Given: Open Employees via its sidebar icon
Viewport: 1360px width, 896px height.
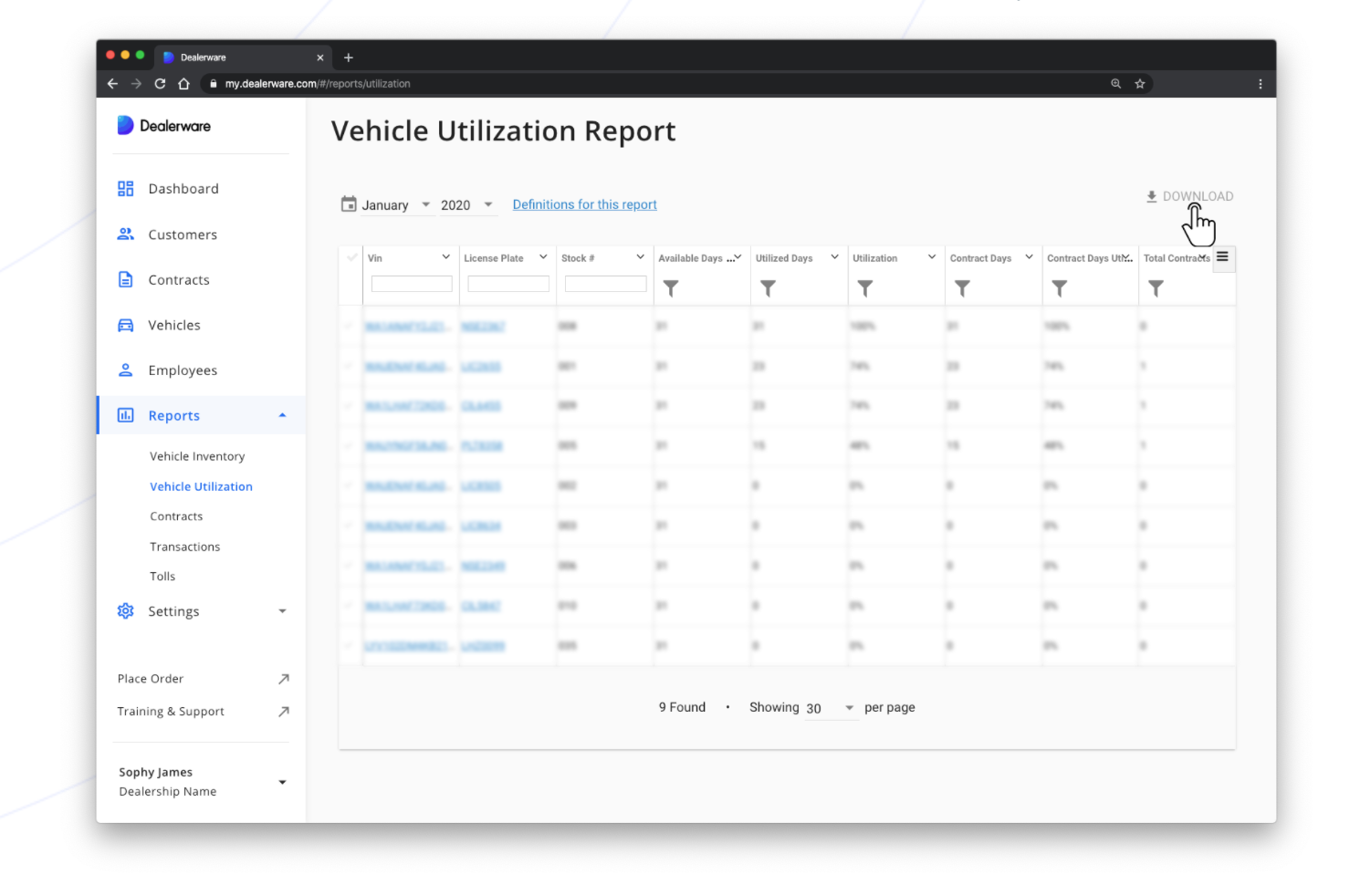Looking at the screenshot, I should click(x=125, y=370).
